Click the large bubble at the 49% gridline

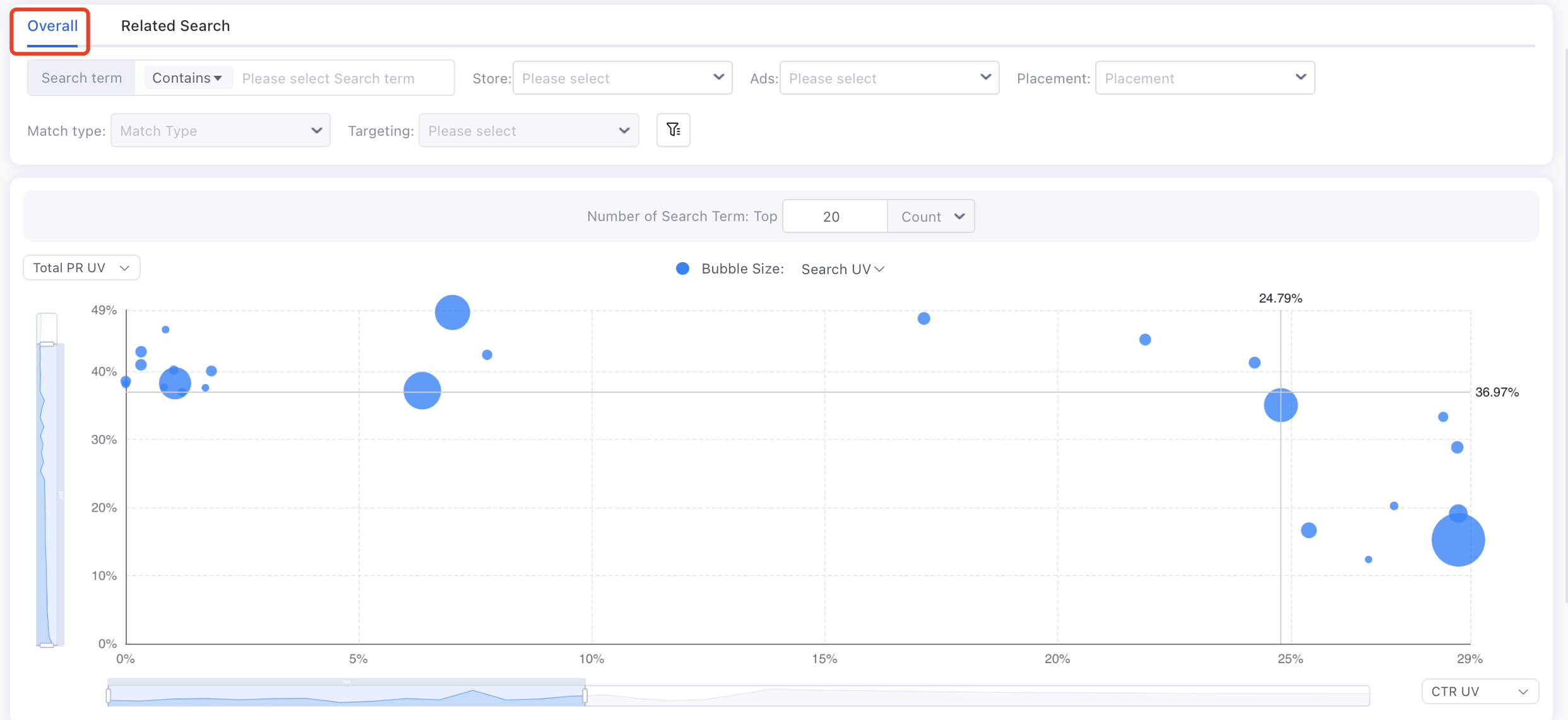(x=452, y=312)
